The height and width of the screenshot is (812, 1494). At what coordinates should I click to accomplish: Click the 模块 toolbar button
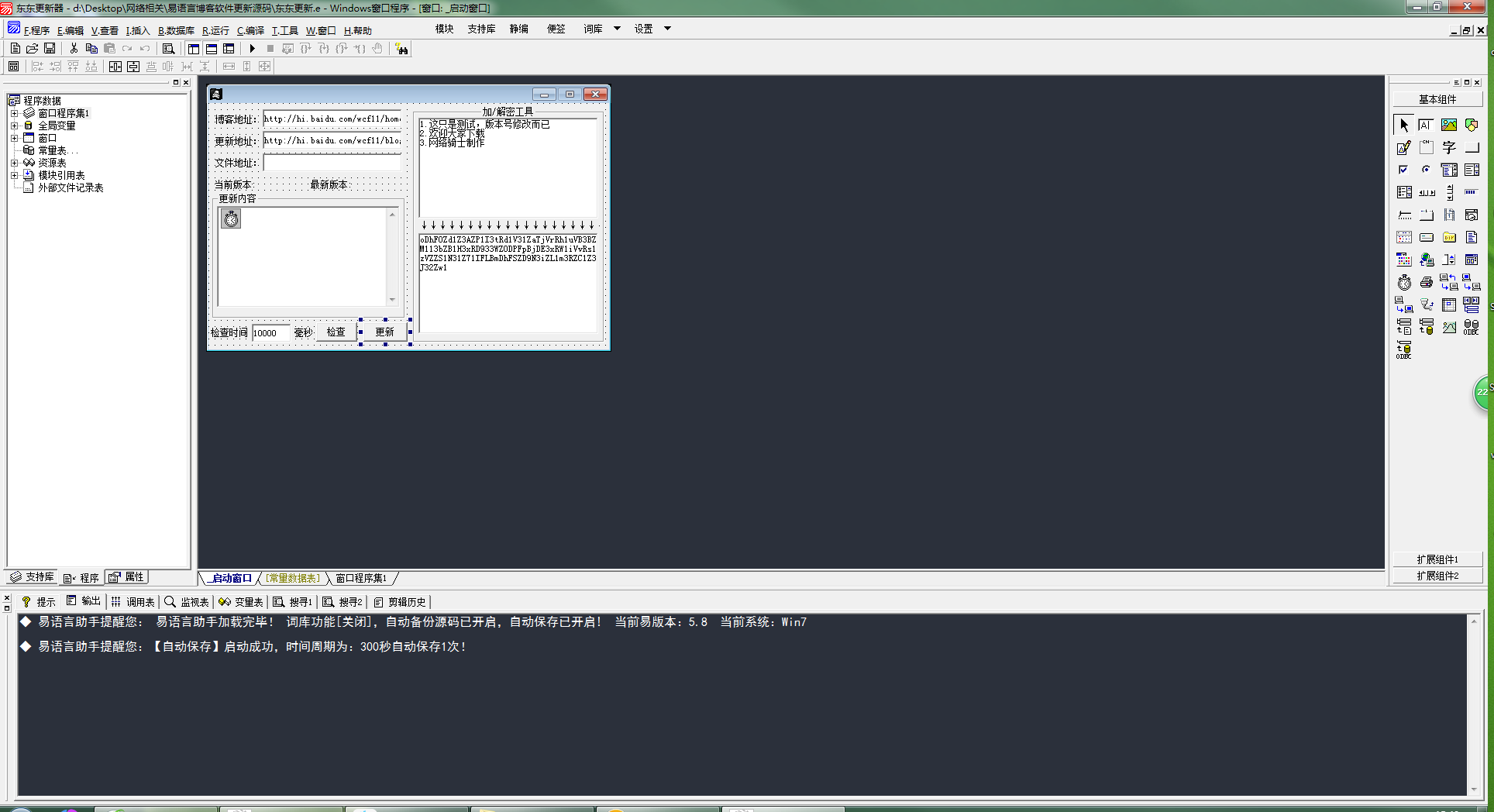click(x=444, y=29)
